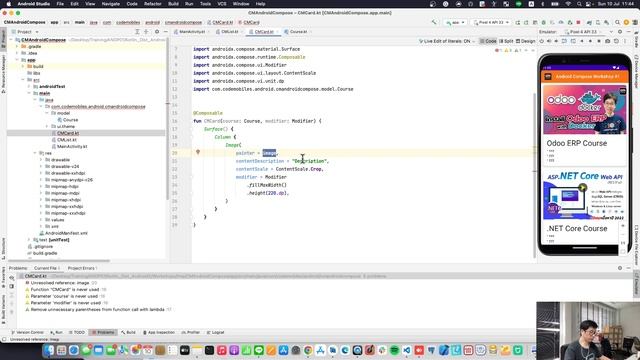Open the app run configuration dropdown
This screenshot has width=640, height=360.
coord(455,22)
